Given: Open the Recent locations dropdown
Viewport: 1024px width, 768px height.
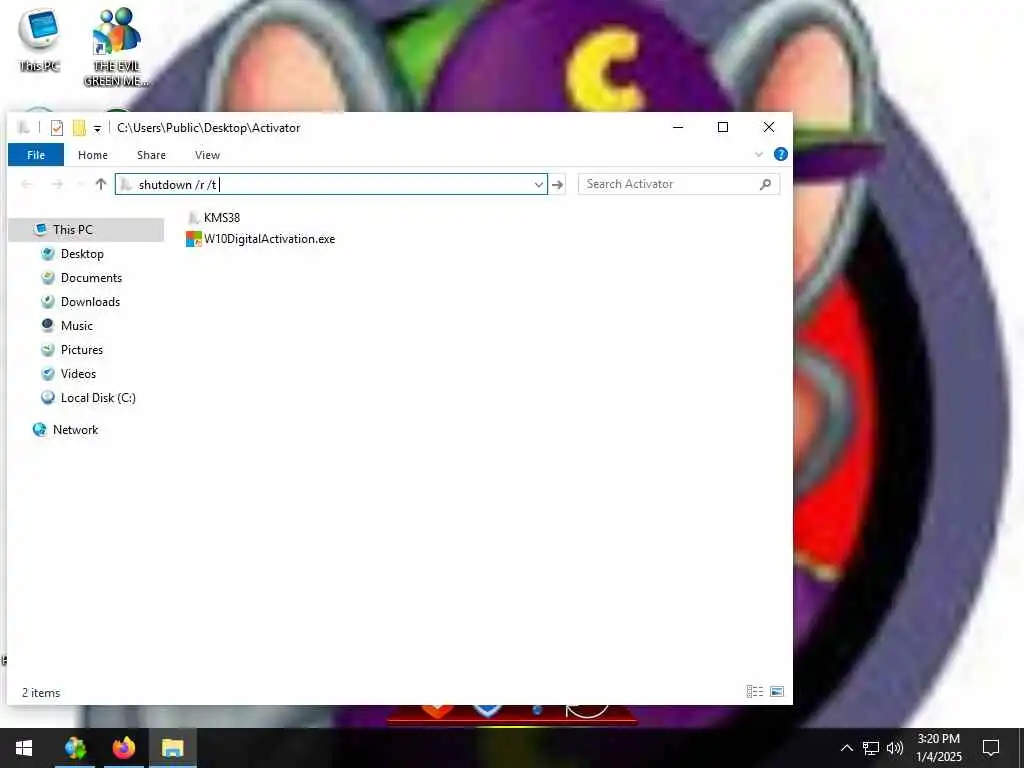Looking at the screenshot, I should click(80, 185).
